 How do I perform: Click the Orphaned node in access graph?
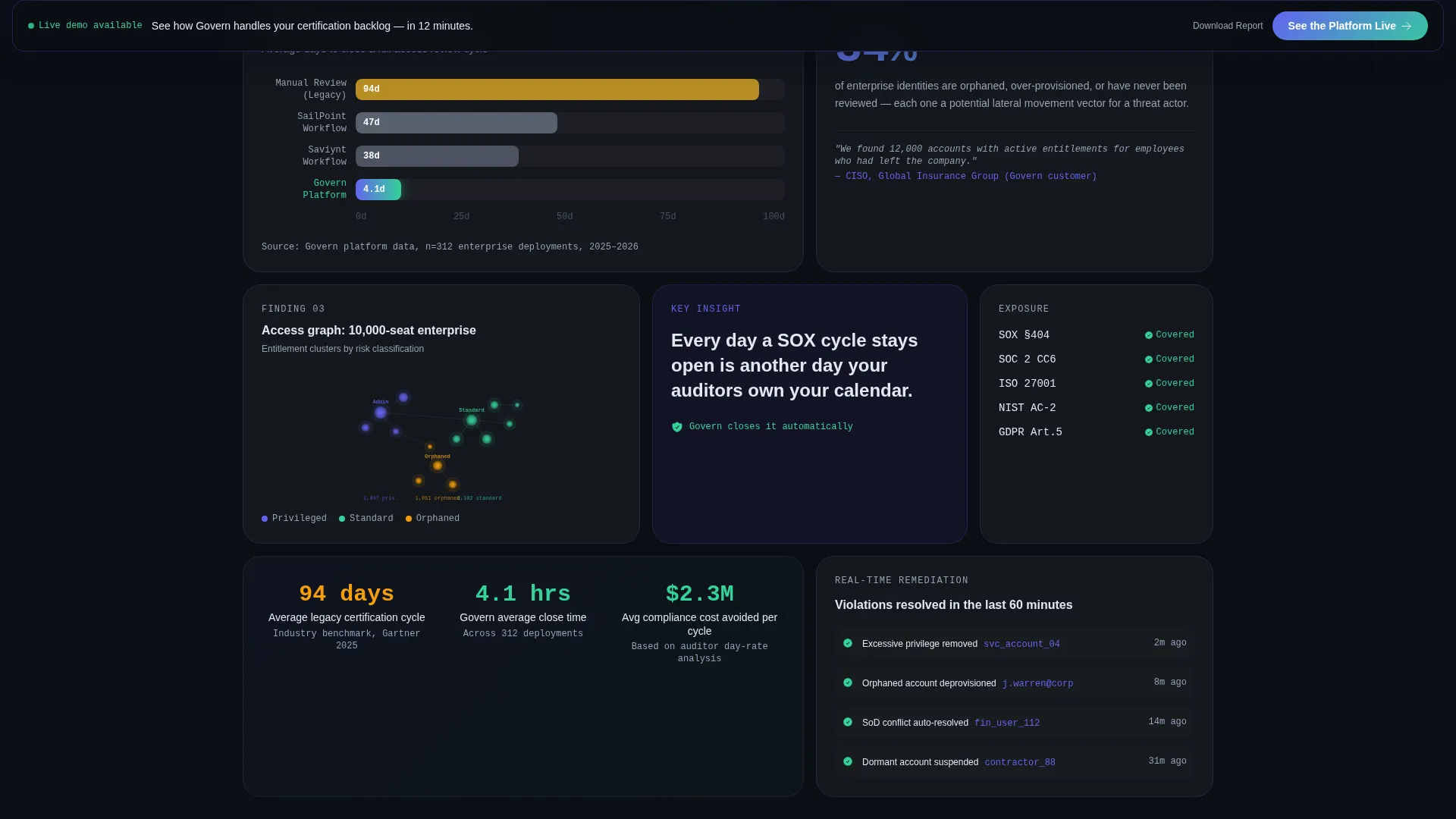pyautogui.click(x=438, y=466)
